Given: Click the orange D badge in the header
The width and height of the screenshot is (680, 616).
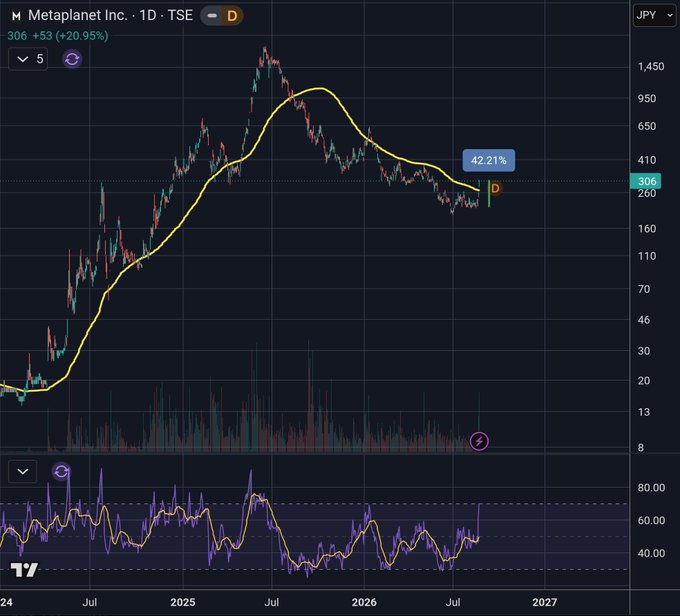Looking at the screenshot, I should coord(232,16).
